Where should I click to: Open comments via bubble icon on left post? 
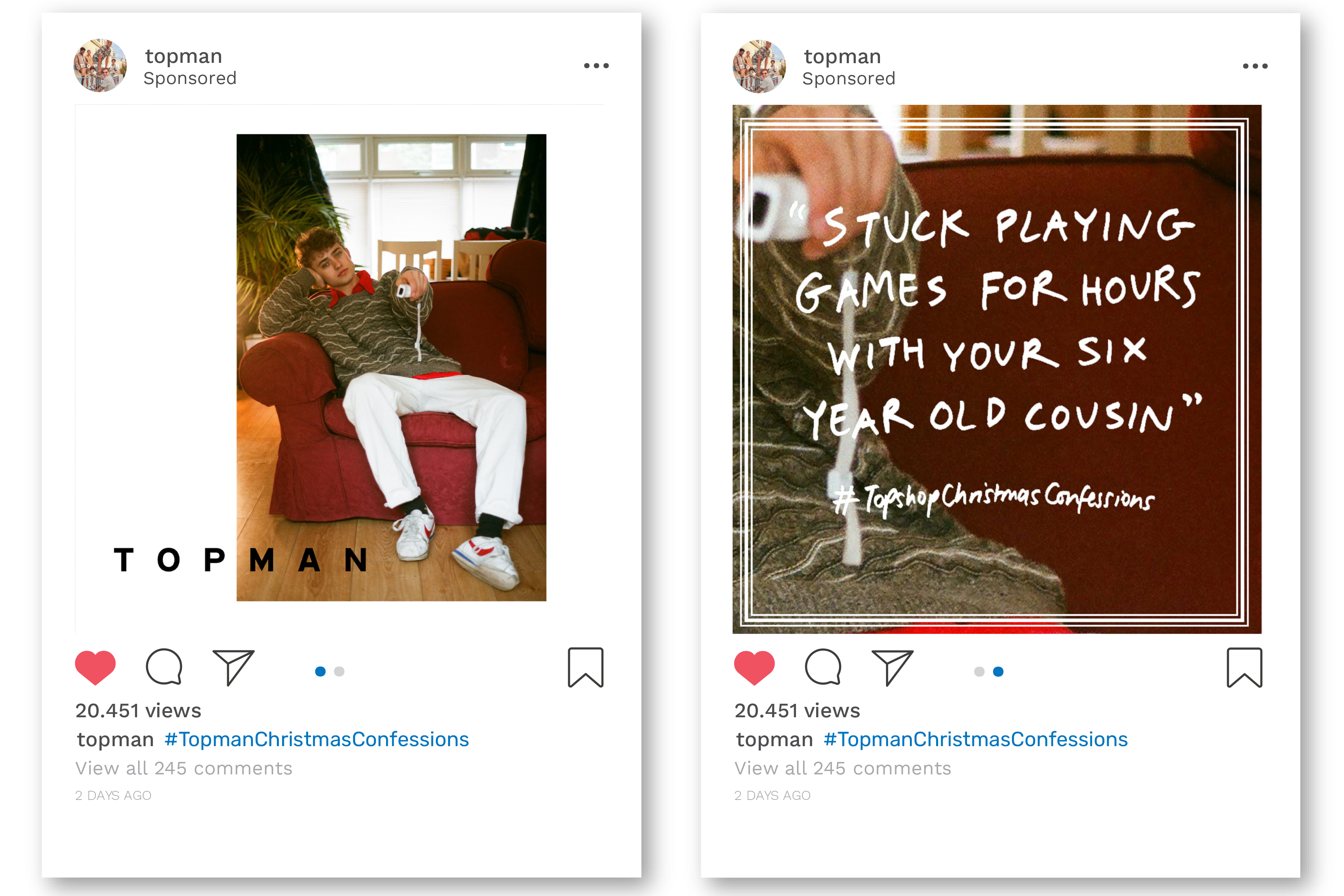click(164, 667)
